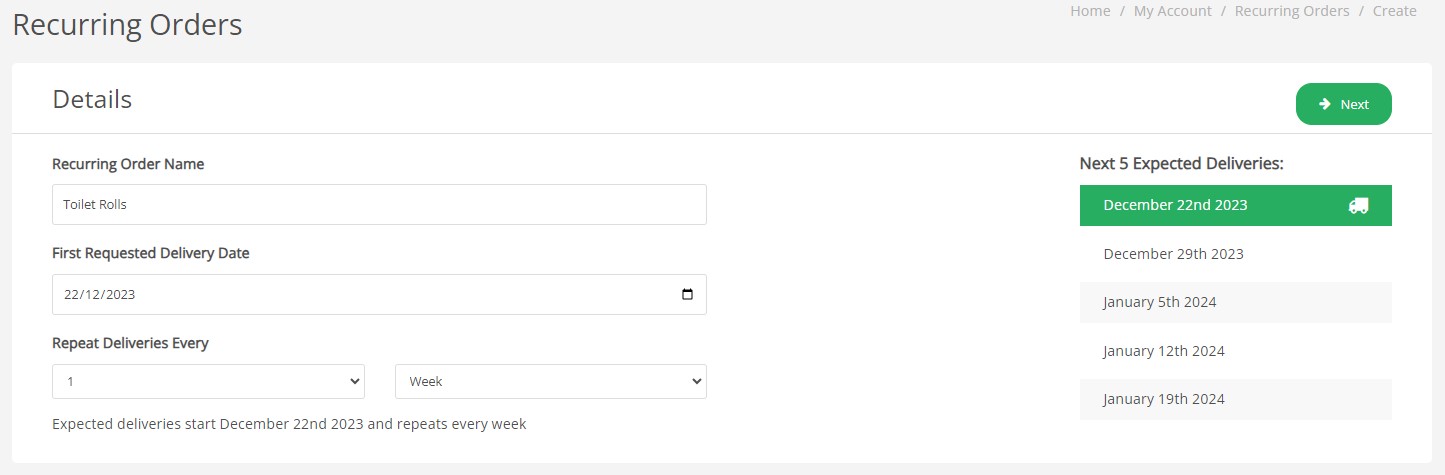Open My Account breadcrumb link
Viewport: 1445px width, 475px height.
point(1172,11)
